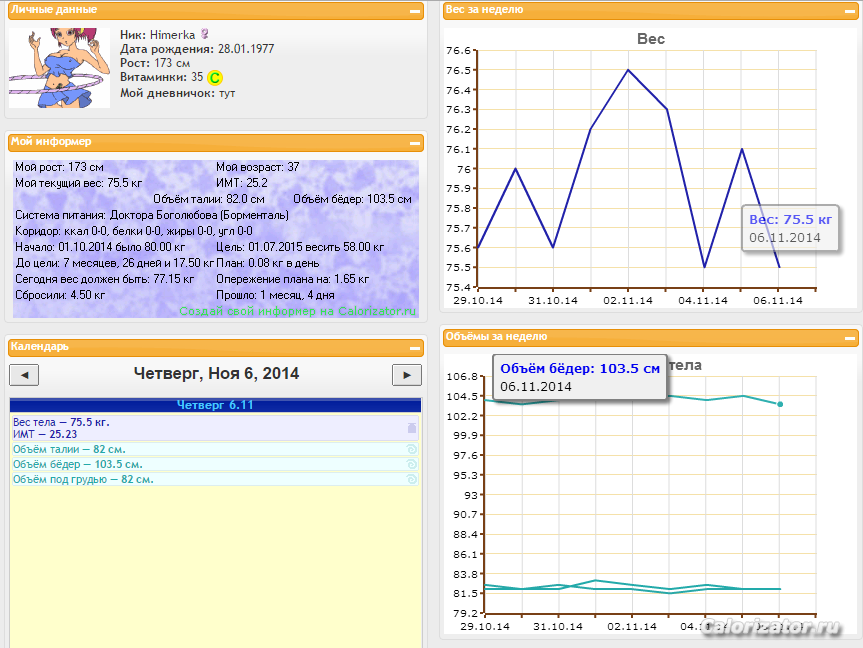Collapse the Личные данные panel
This screenshot has height=648, width=863.
coord(414,10)
